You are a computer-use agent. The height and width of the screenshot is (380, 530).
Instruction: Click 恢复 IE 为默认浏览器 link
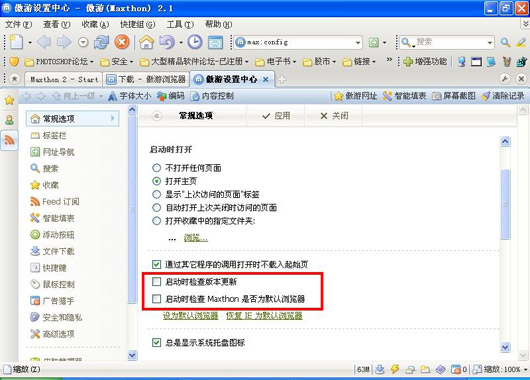point(264,316)
